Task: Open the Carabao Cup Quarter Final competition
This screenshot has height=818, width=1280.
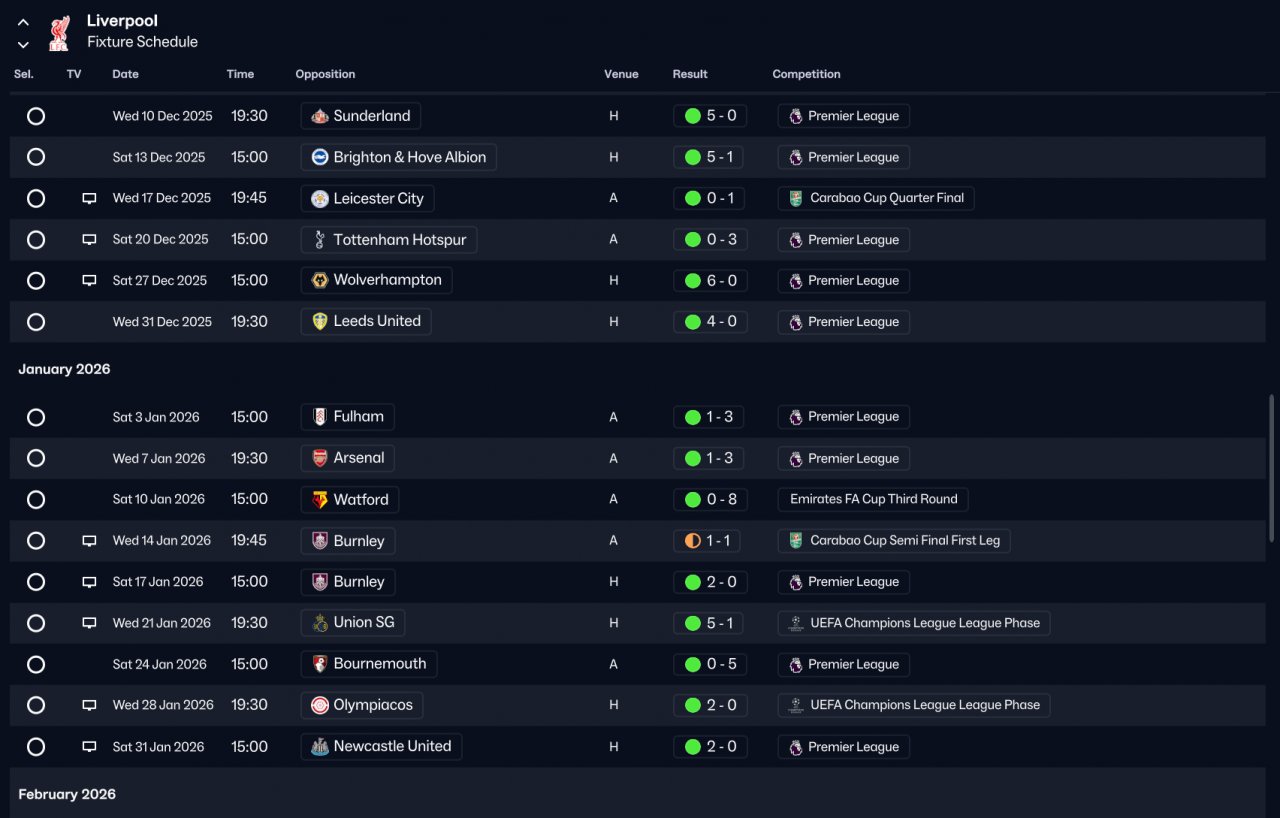Action: [875, 198]
